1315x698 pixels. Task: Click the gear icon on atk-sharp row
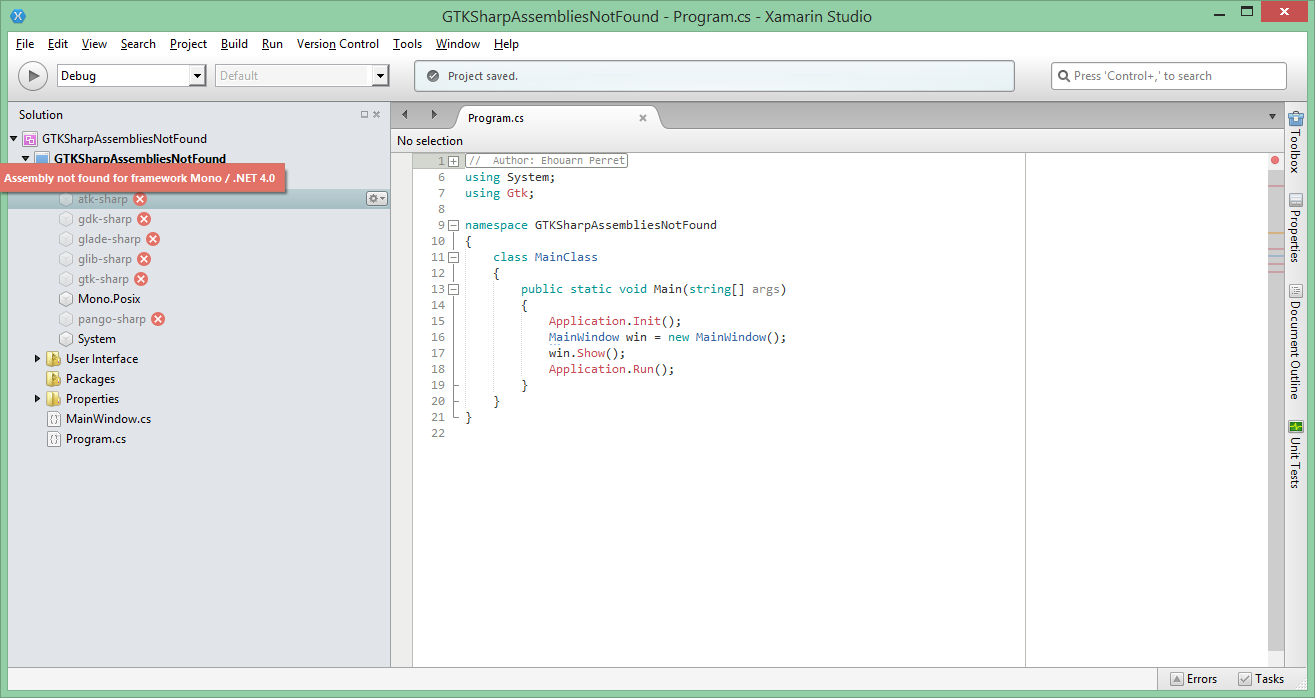click(376, 199)
